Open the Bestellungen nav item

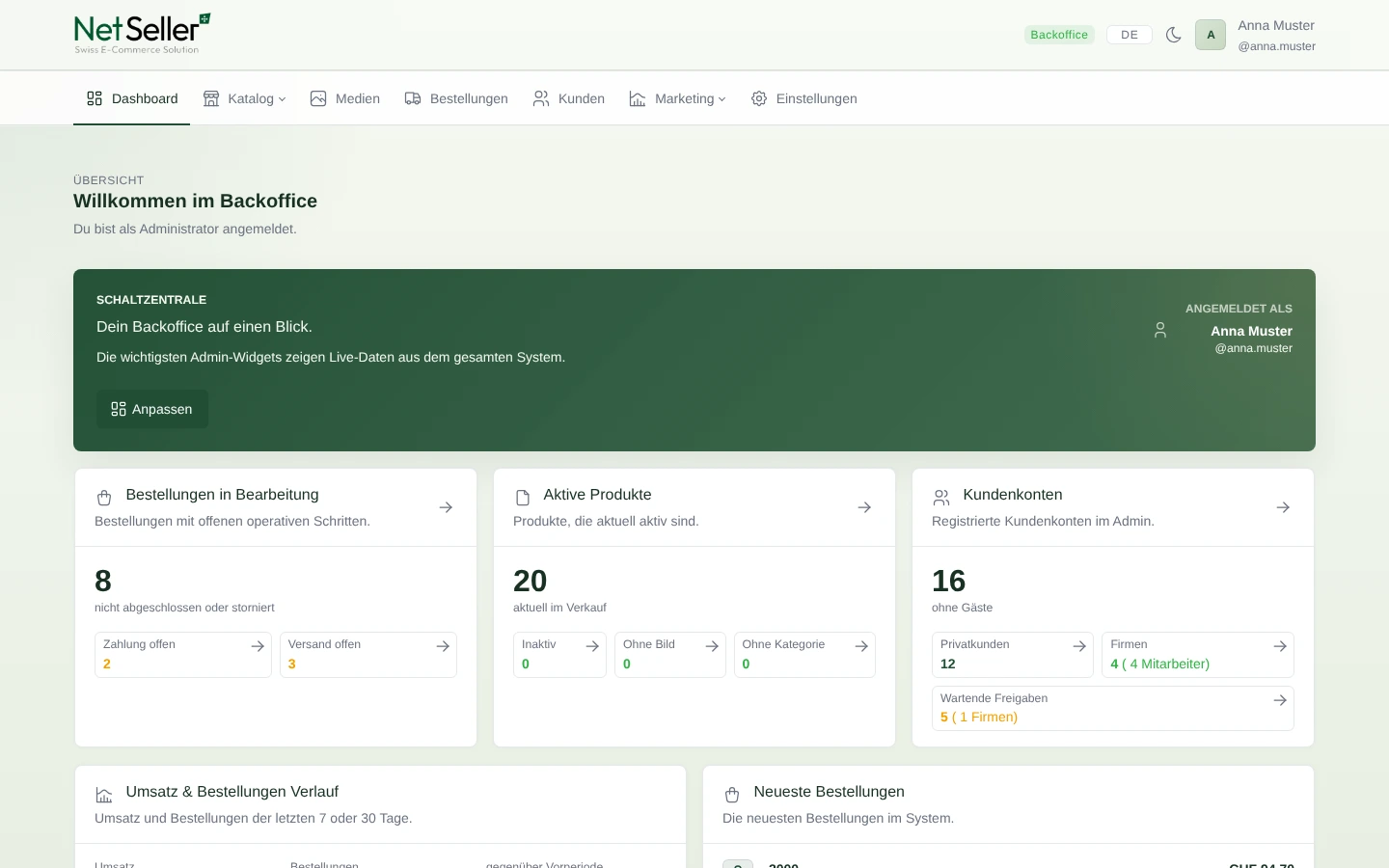pos(456,98)
